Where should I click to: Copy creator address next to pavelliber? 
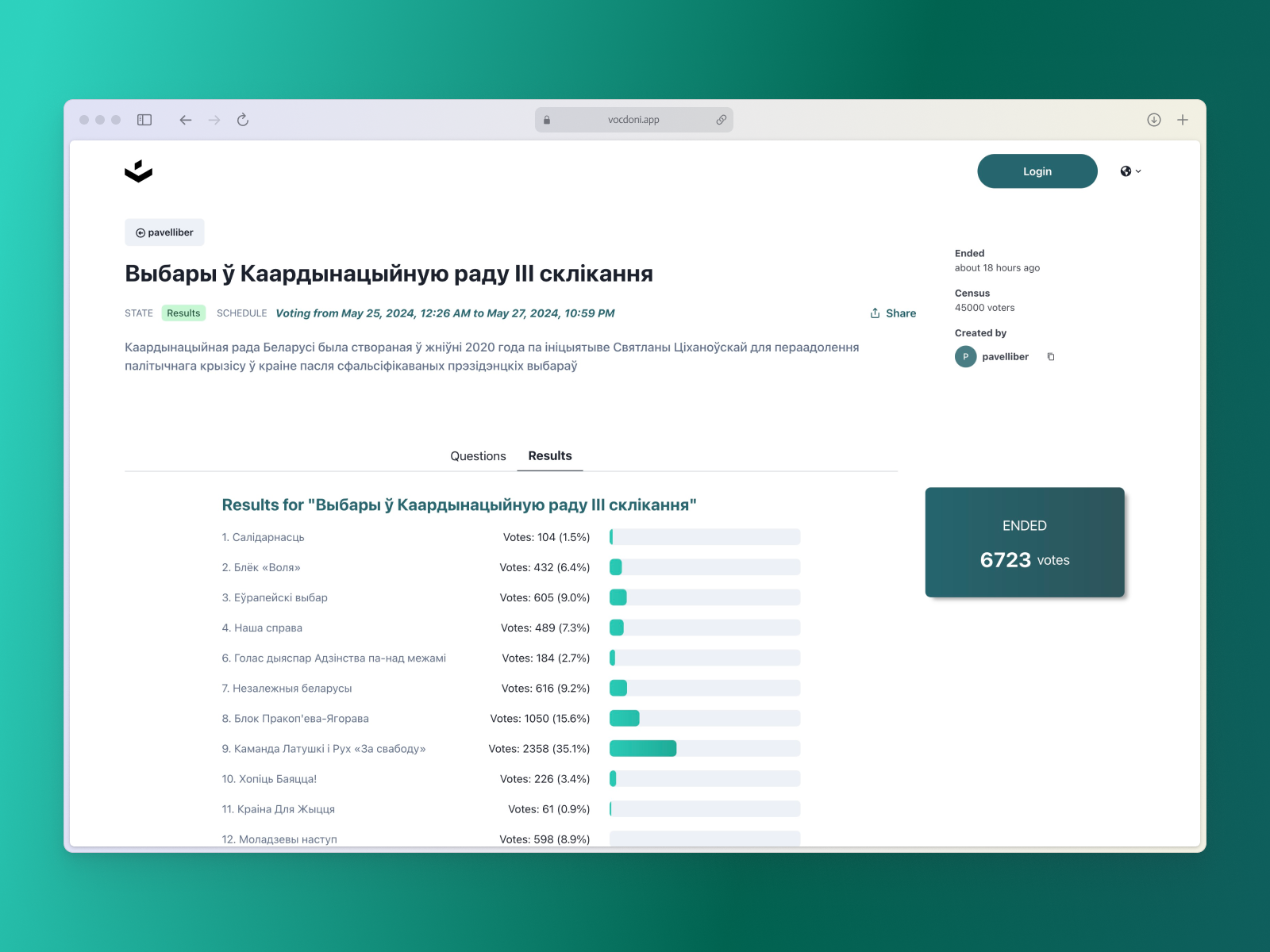click(x=1051, y=357)
